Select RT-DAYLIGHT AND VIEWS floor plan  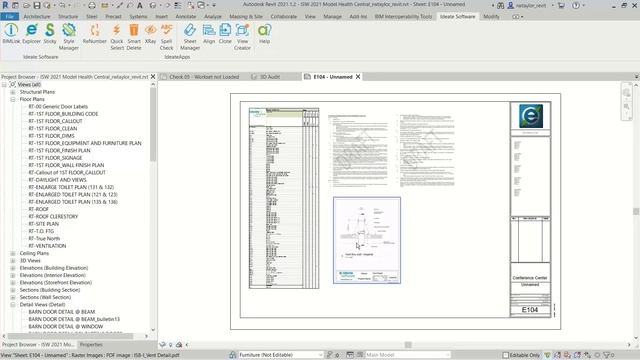point(57,180)
